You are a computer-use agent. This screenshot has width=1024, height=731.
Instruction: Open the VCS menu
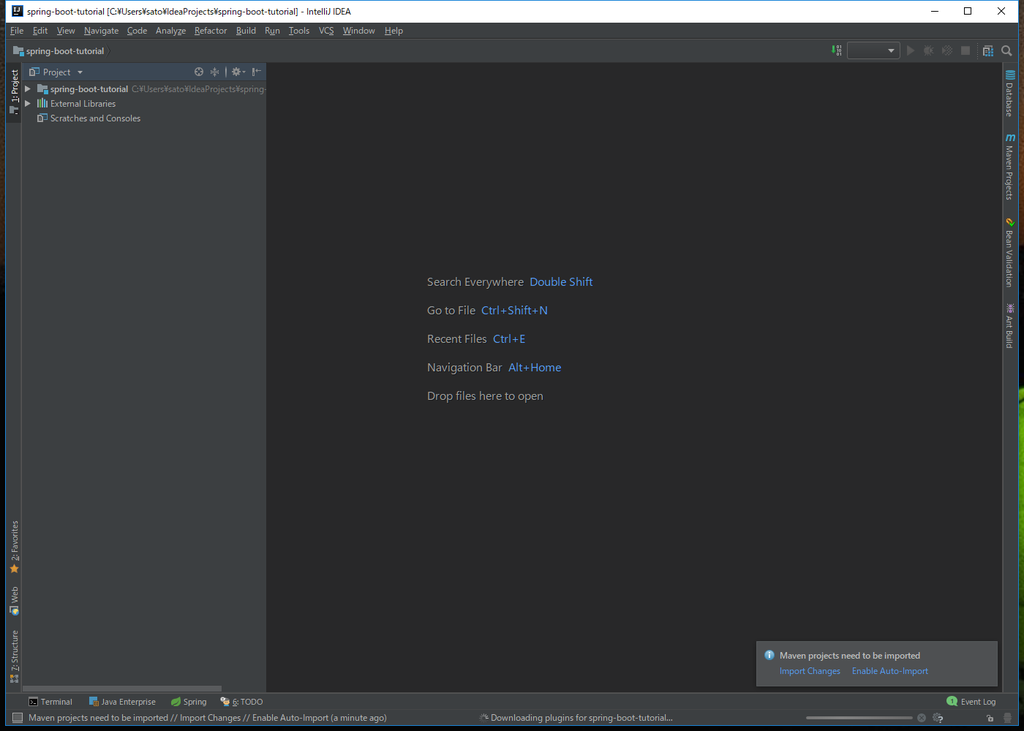click(326, 31)
